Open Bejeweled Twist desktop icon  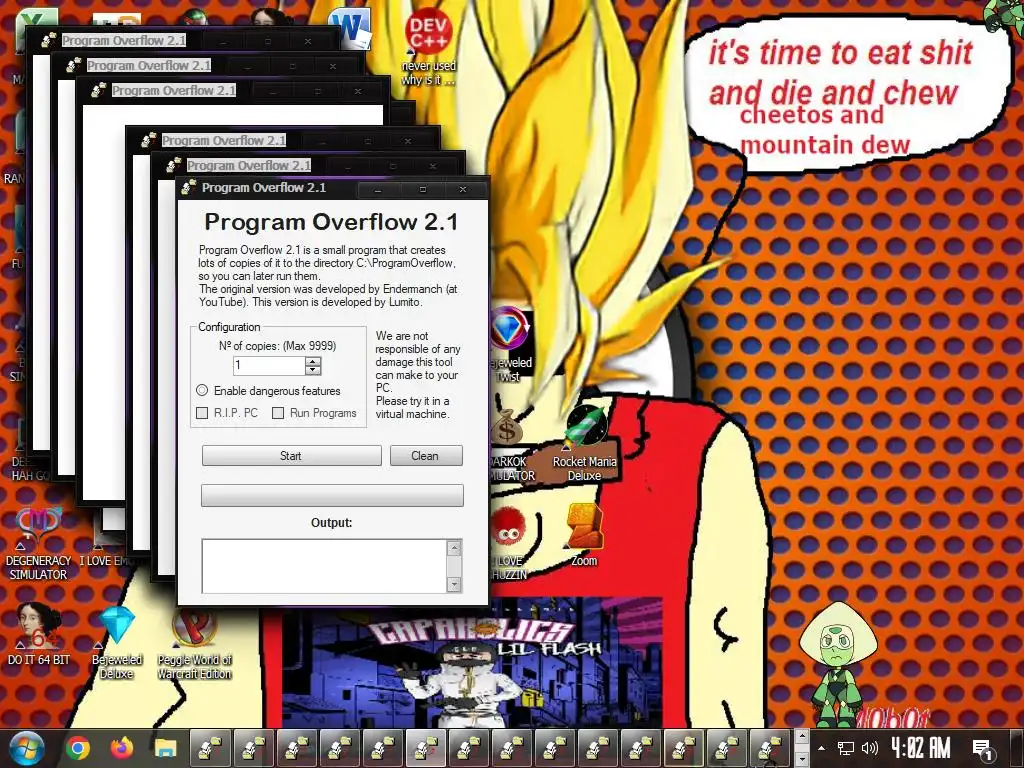[x=511, y=346]
